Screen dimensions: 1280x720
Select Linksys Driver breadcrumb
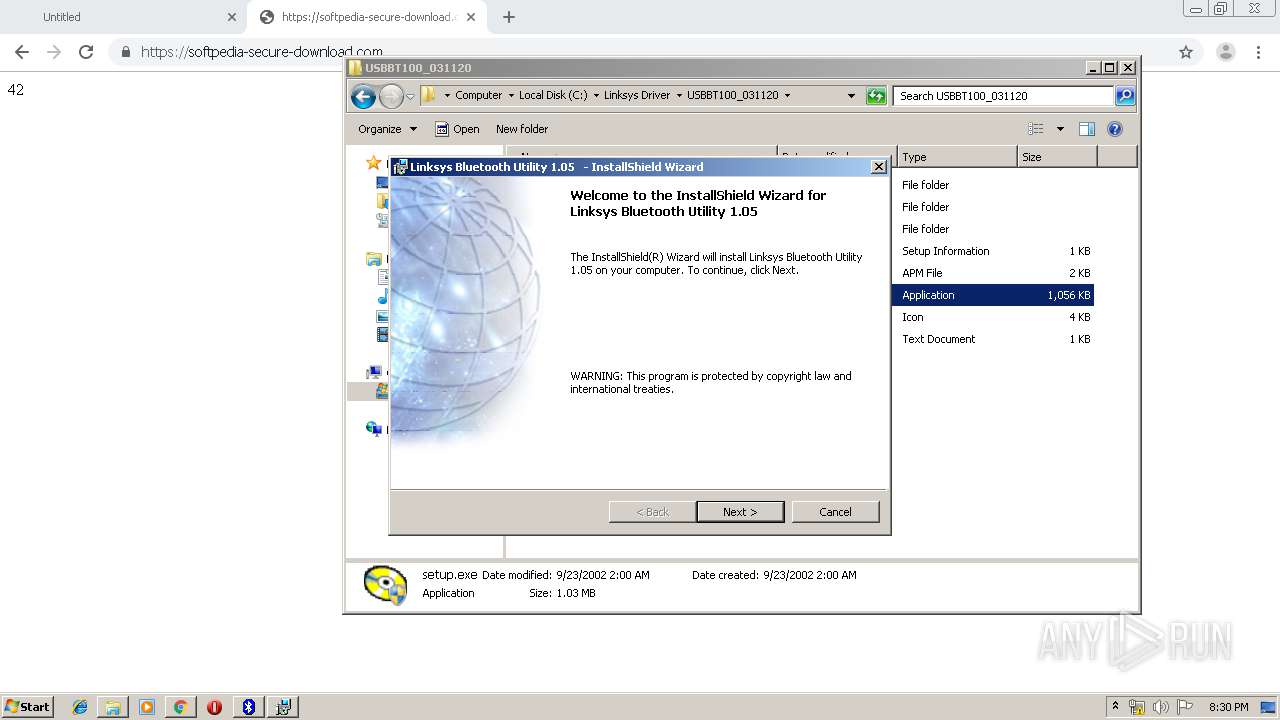pos(637,95)
